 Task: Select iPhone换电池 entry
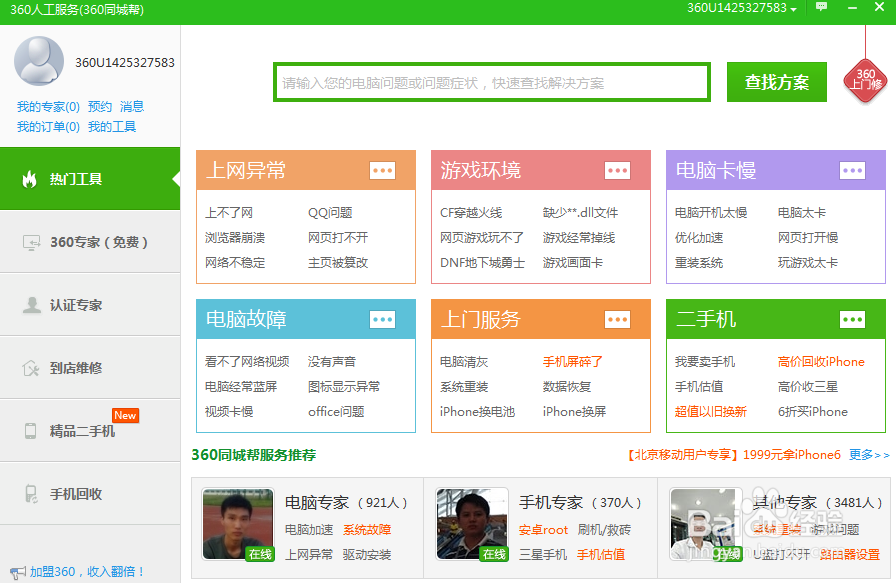point(477,412)
